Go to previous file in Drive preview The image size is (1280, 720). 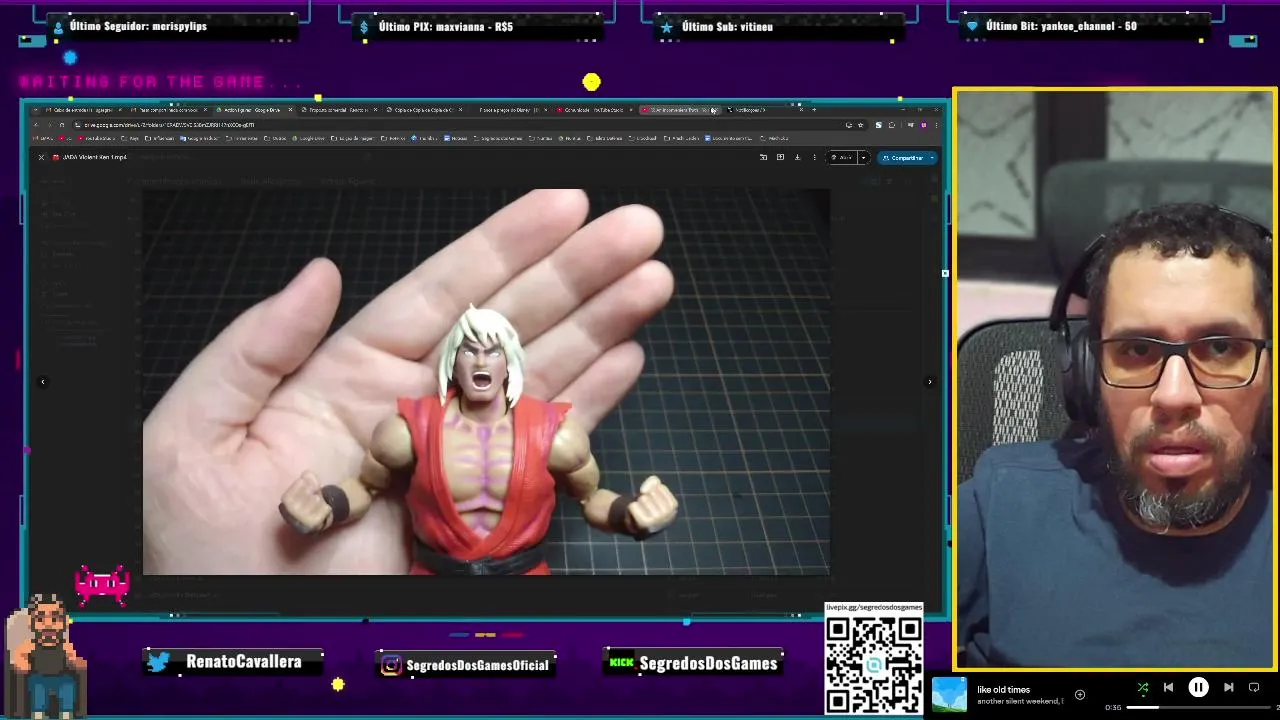point(42,381)
